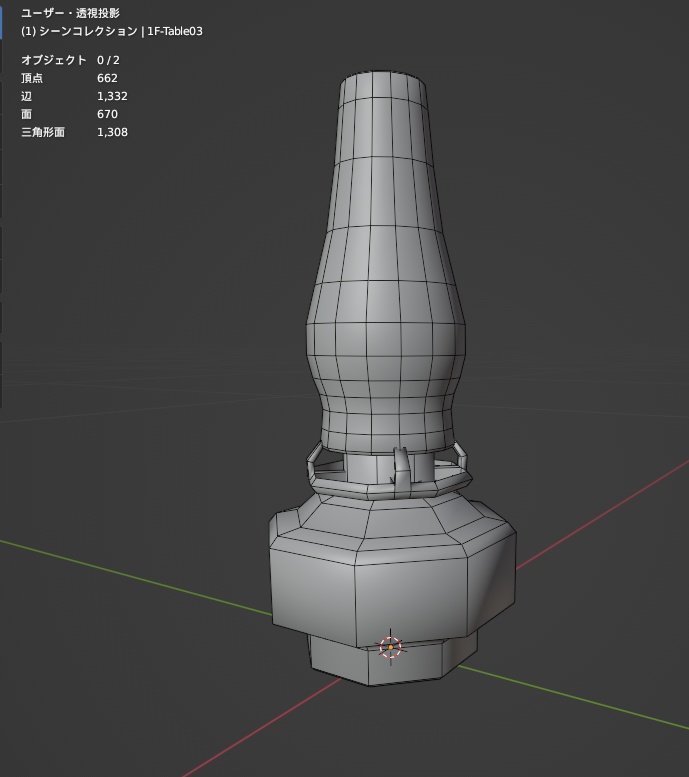Click the オブジェクト 0 / 2 statistic
Viewport: 689px width, 777px height.
70,60
